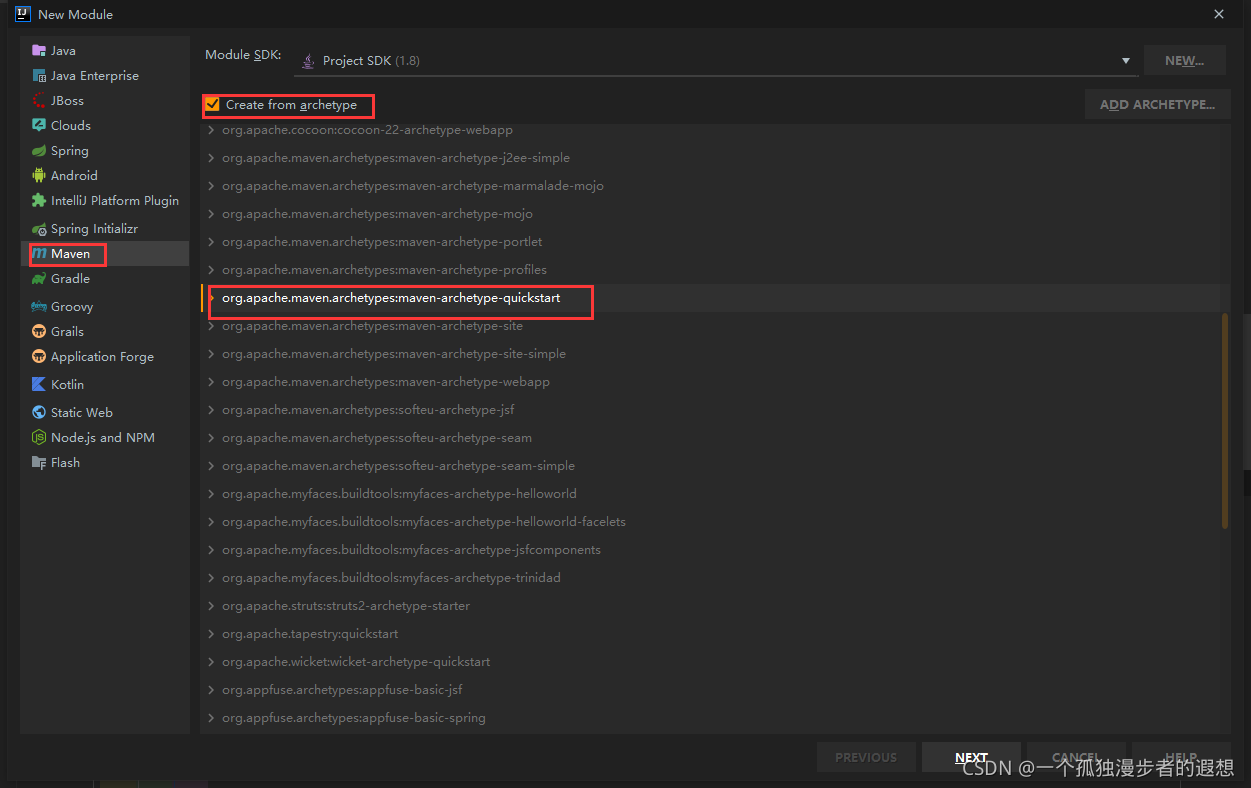The width and height of the screenshot is (1251, 788).
Task: Select Java in module type list
Action: point(104,50)
